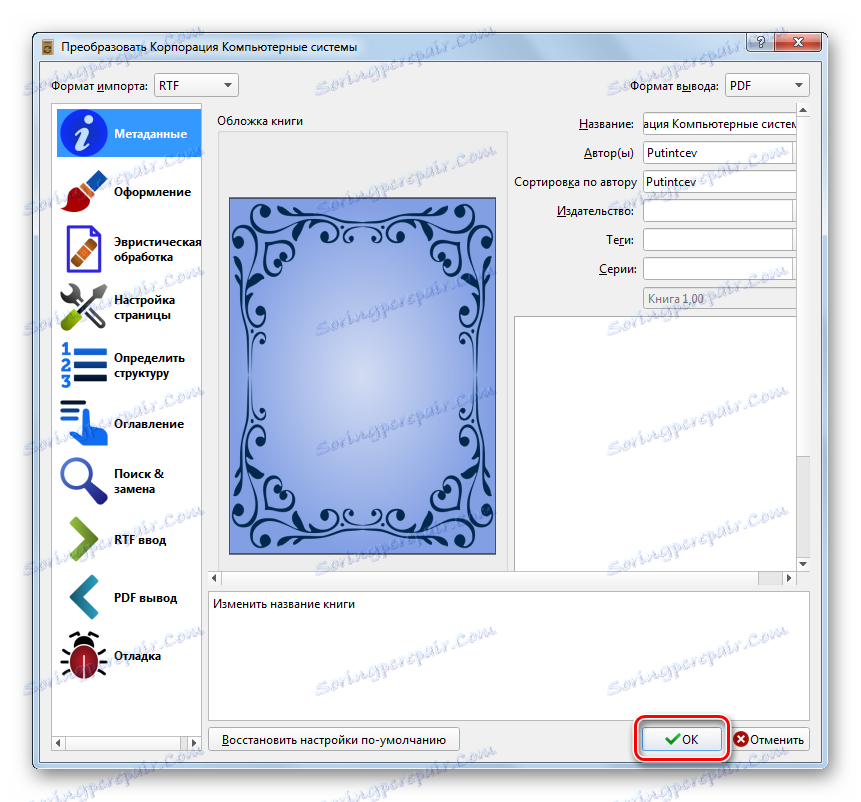Click the help question mark button

(761, 42)
